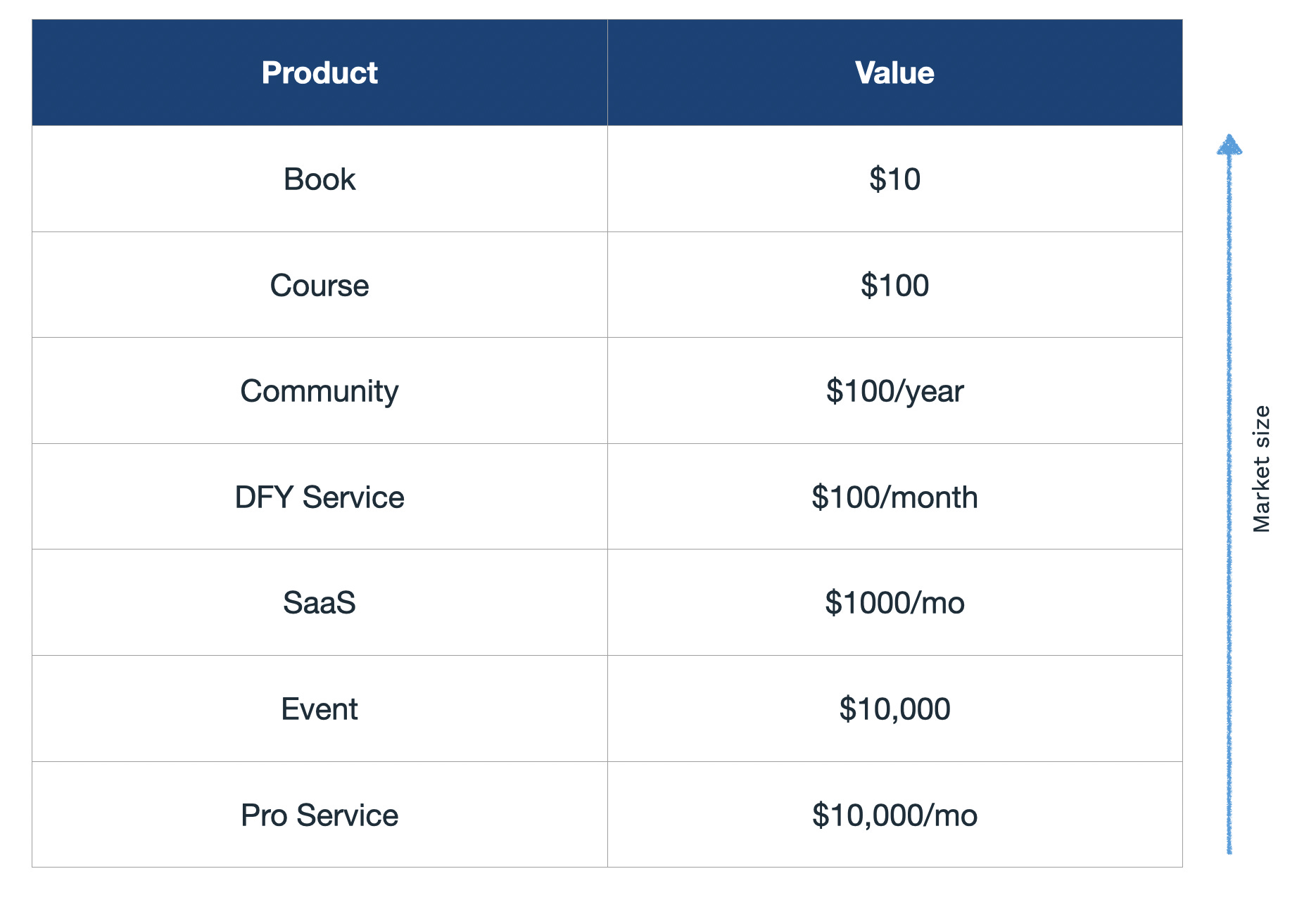The width and height of the screenshot is (1316, 902).
Task: Click the Product column header
Action: pyautogui.click(x=319, y=73)
